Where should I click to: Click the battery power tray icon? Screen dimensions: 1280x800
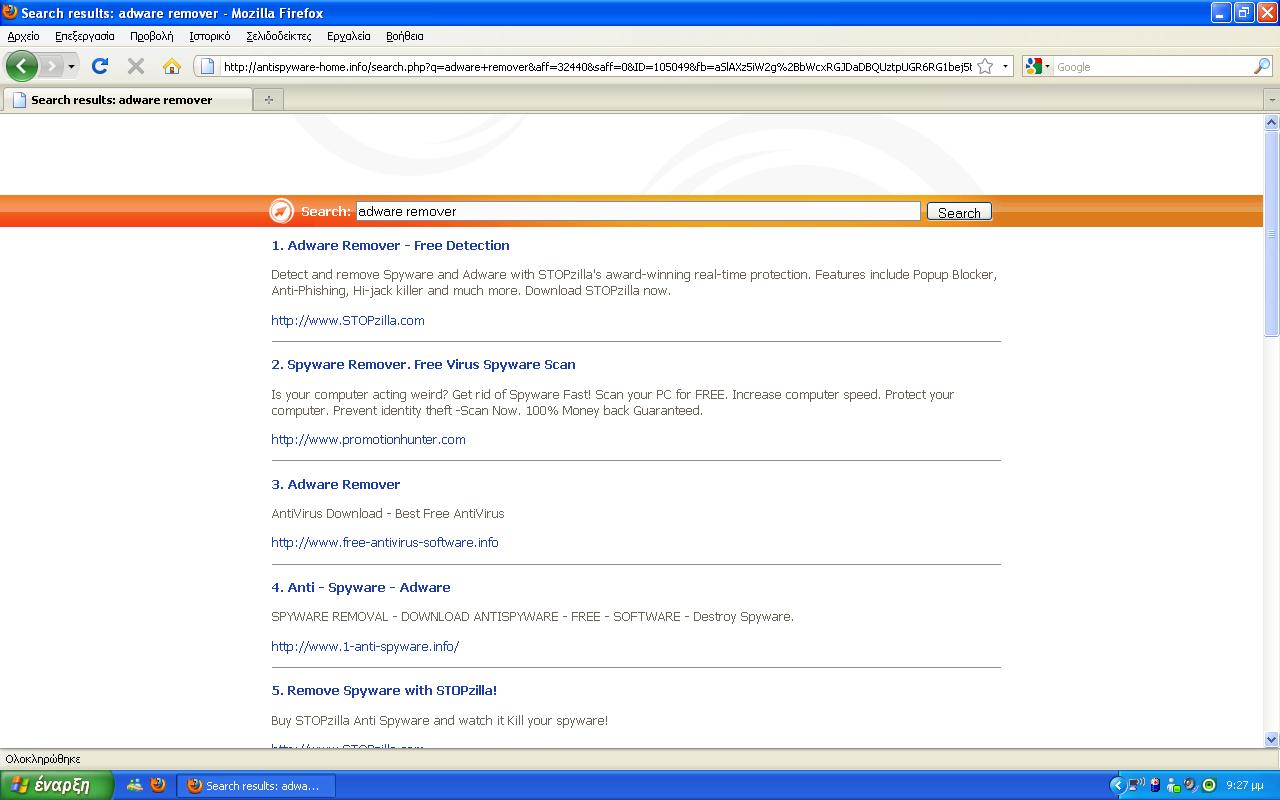(1156, 785)
